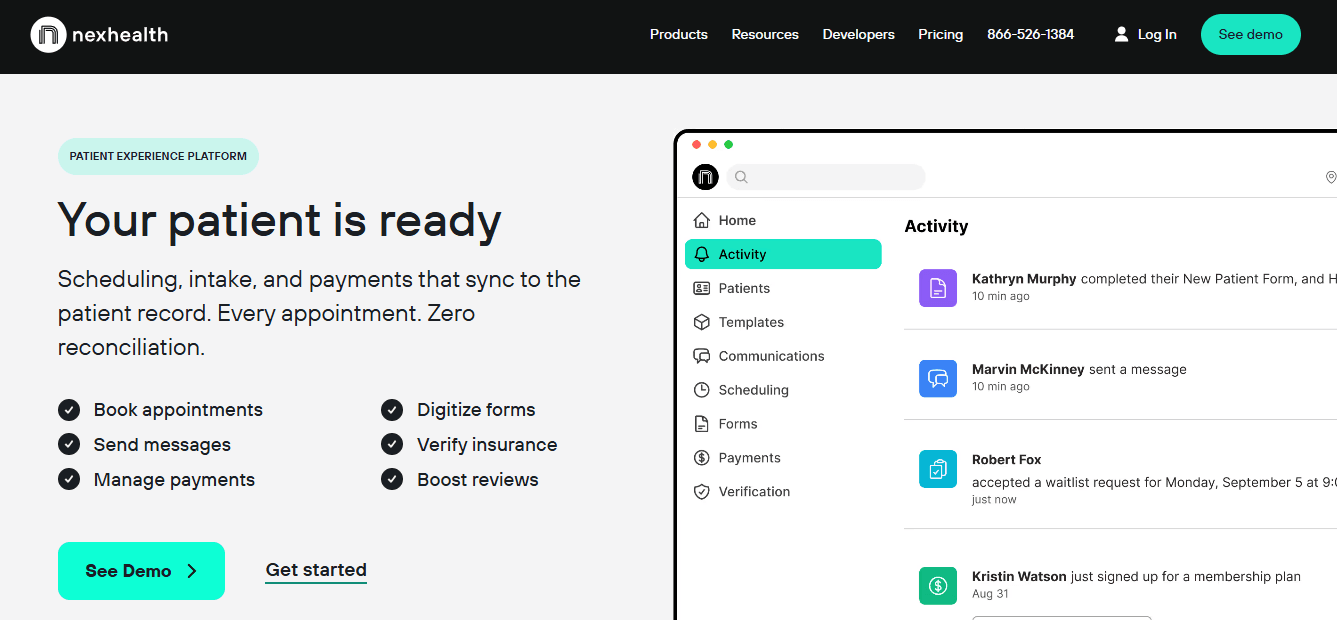This screenshot has height=620, width=1337.
Task: Click the Forms document icon in sidebar
Action: coord(701,424)
